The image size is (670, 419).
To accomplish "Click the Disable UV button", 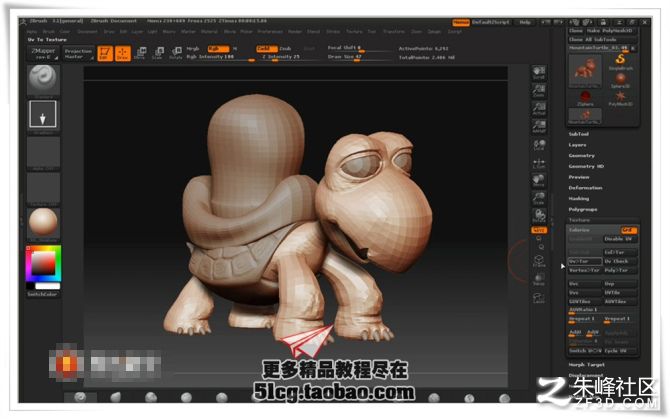I will click(x=620, y=239).
